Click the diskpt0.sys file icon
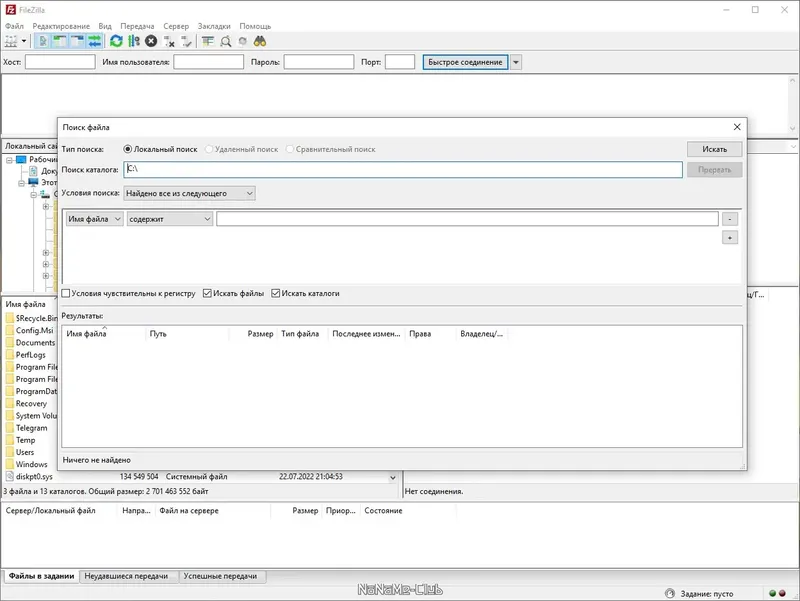 coord(9,476)
